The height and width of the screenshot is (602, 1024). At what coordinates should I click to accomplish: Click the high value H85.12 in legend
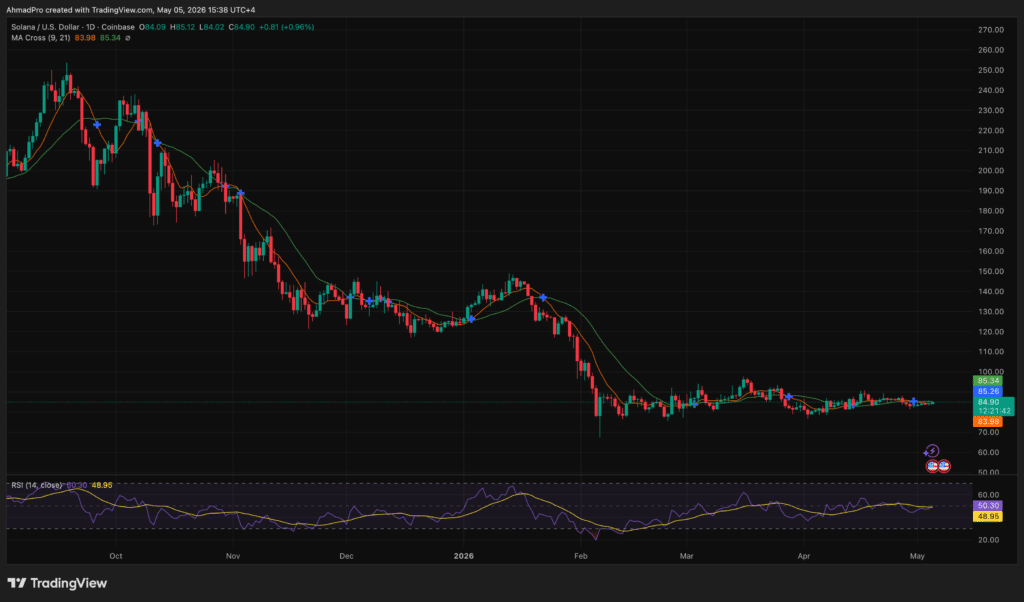click(x=182, y=27)
